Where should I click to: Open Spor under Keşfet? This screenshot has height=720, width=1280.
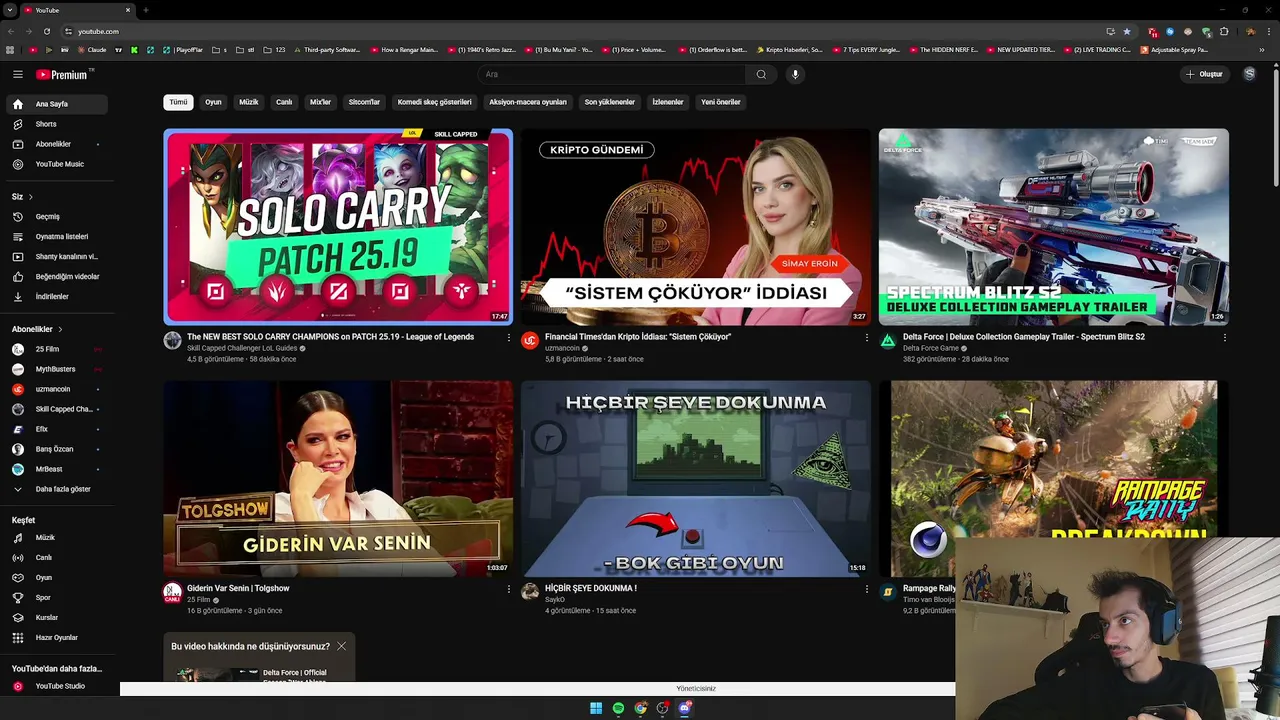coord(57,597)
